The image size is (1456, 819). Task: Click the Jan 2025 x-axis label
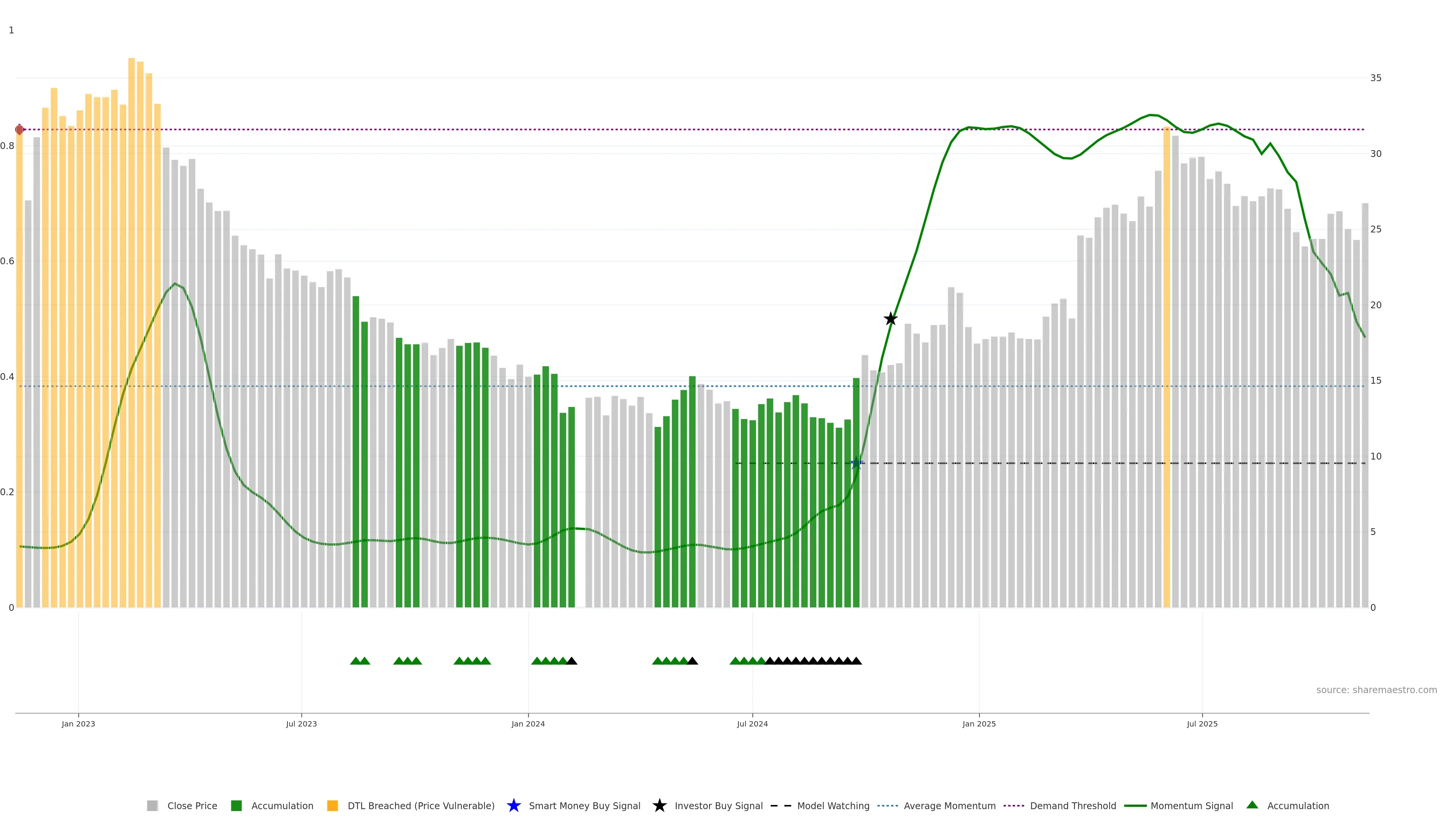click(x=979, y=723)
